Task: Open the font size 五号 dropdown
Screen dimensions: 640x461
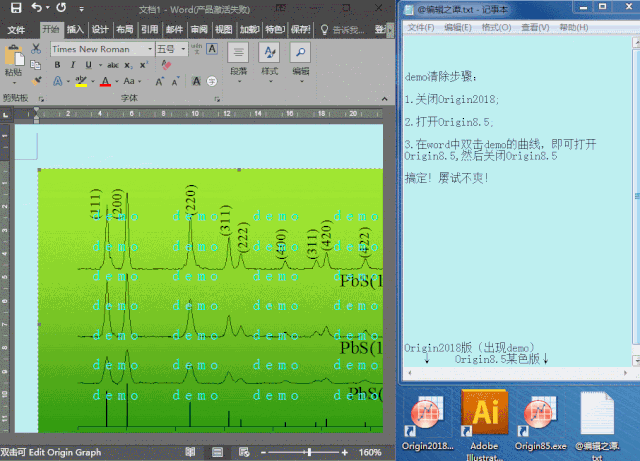Action: pos(183,49)
